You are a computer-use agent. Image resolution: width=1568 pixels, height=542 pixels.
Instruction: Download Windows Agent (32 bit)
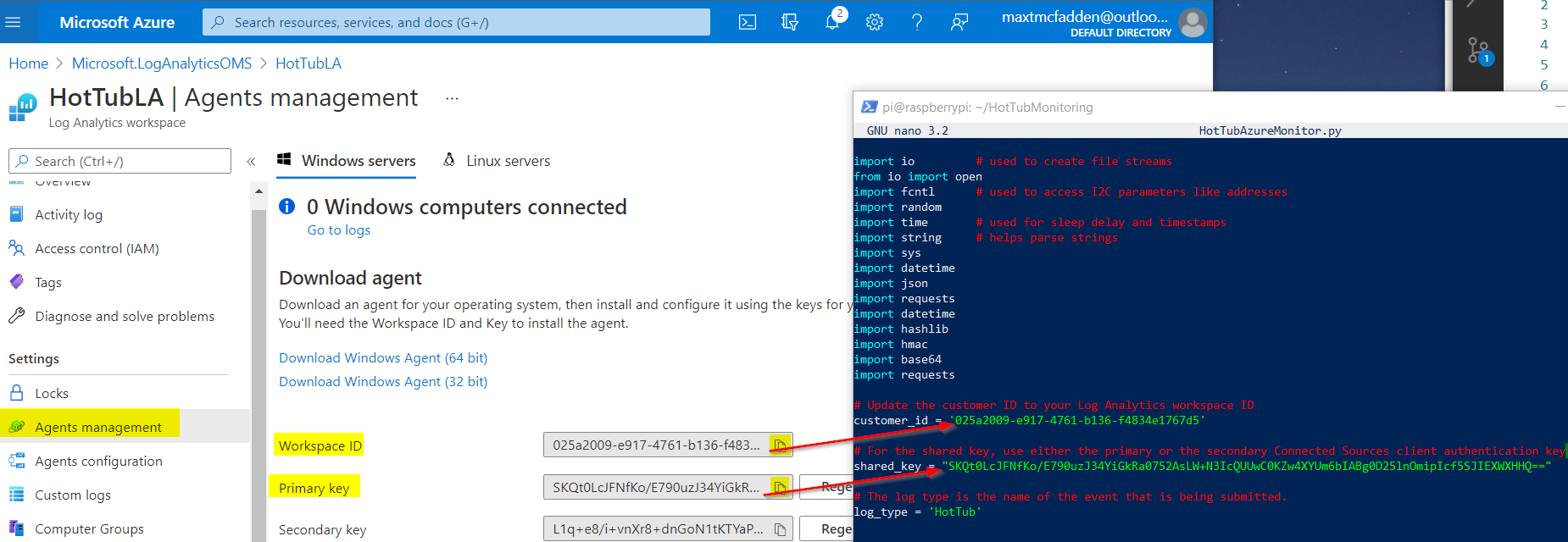[x=383, y=382]
